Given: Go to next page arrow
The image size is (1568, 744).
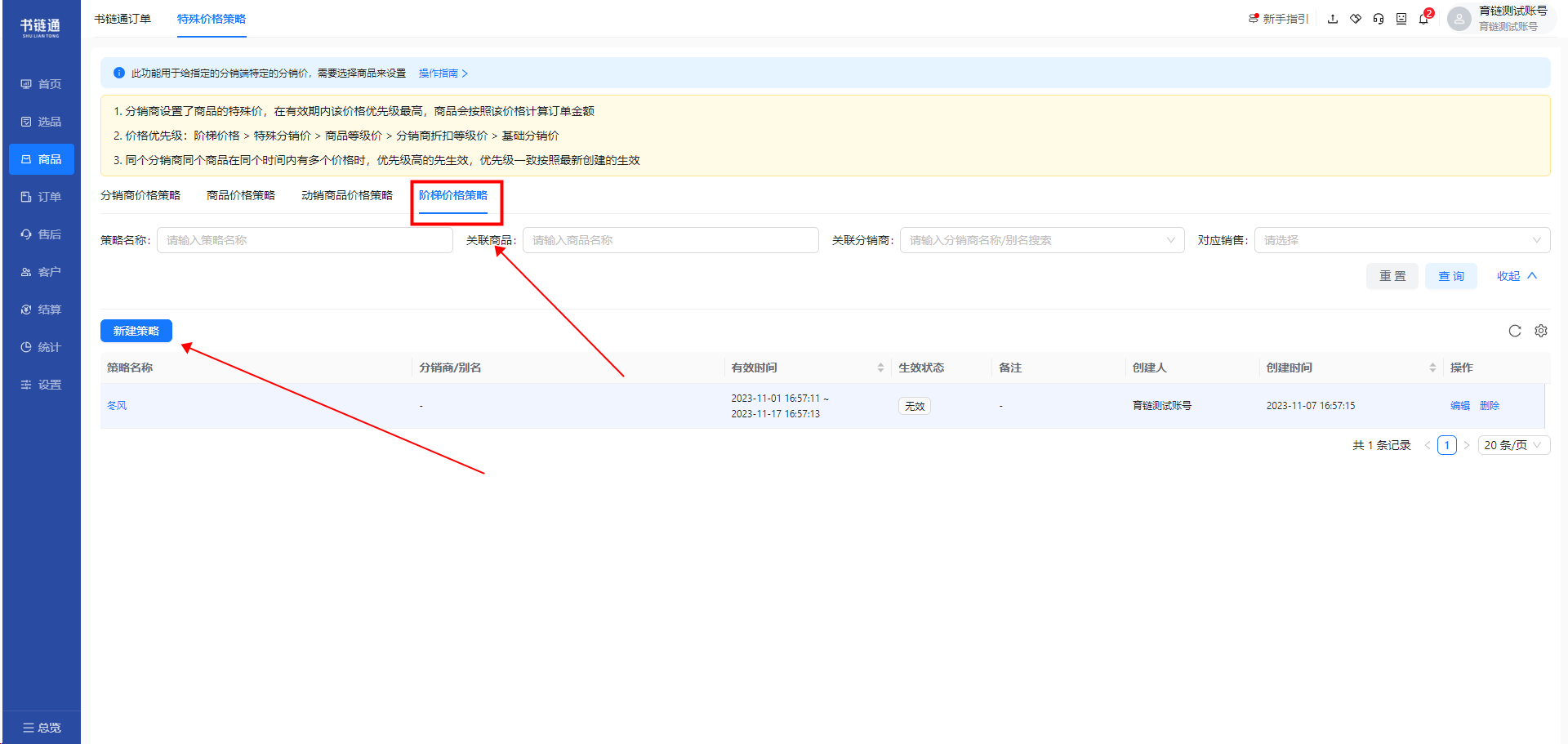Looking at the screenshot, I should pyautogui.click(x=1467, y=445).
